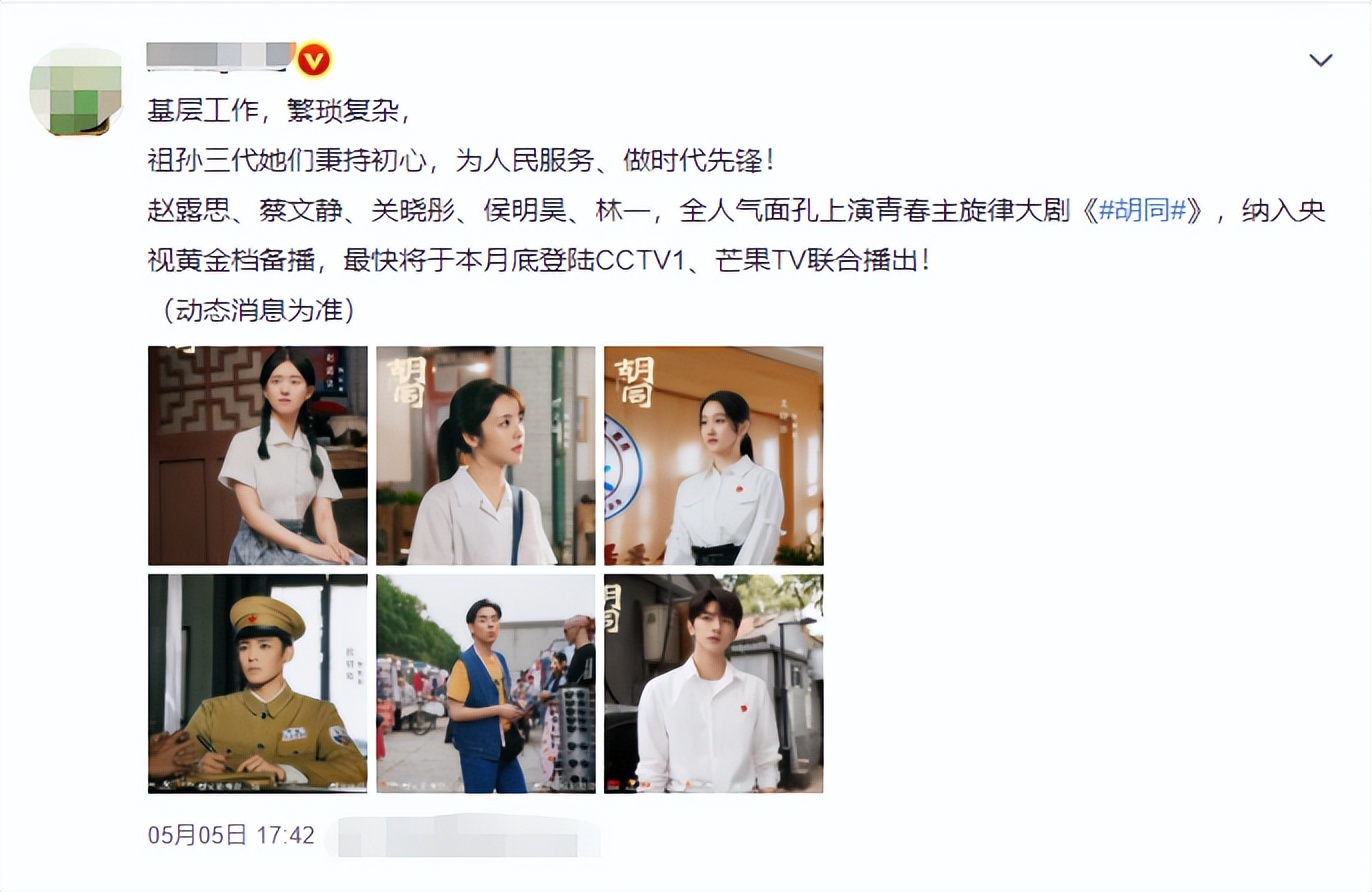
Task: View photo of man in blue vest at market
Action: tap(486, 684)
